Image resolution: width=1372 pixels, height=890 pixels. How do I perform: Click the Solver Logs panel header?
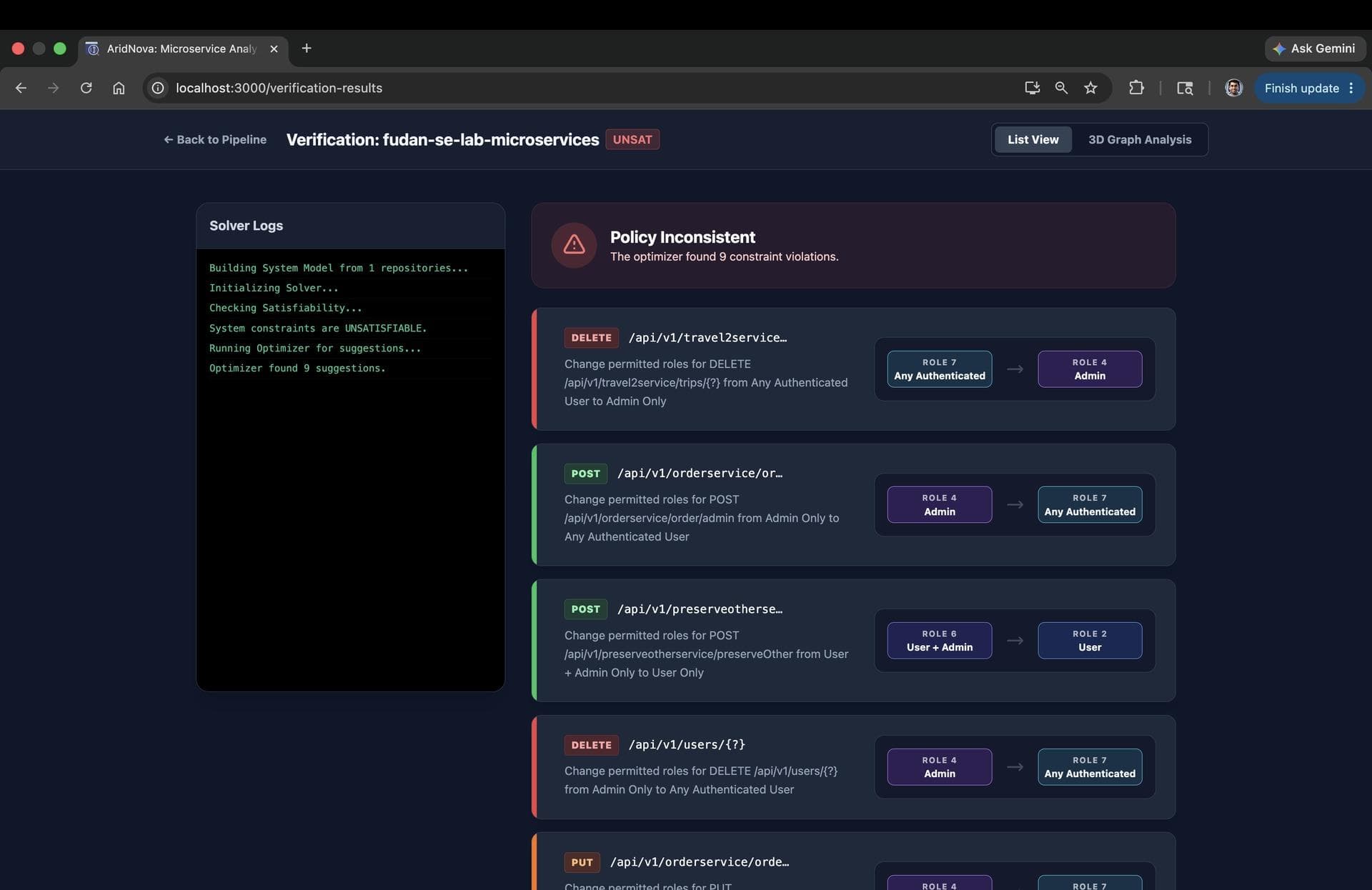point(350,226)
